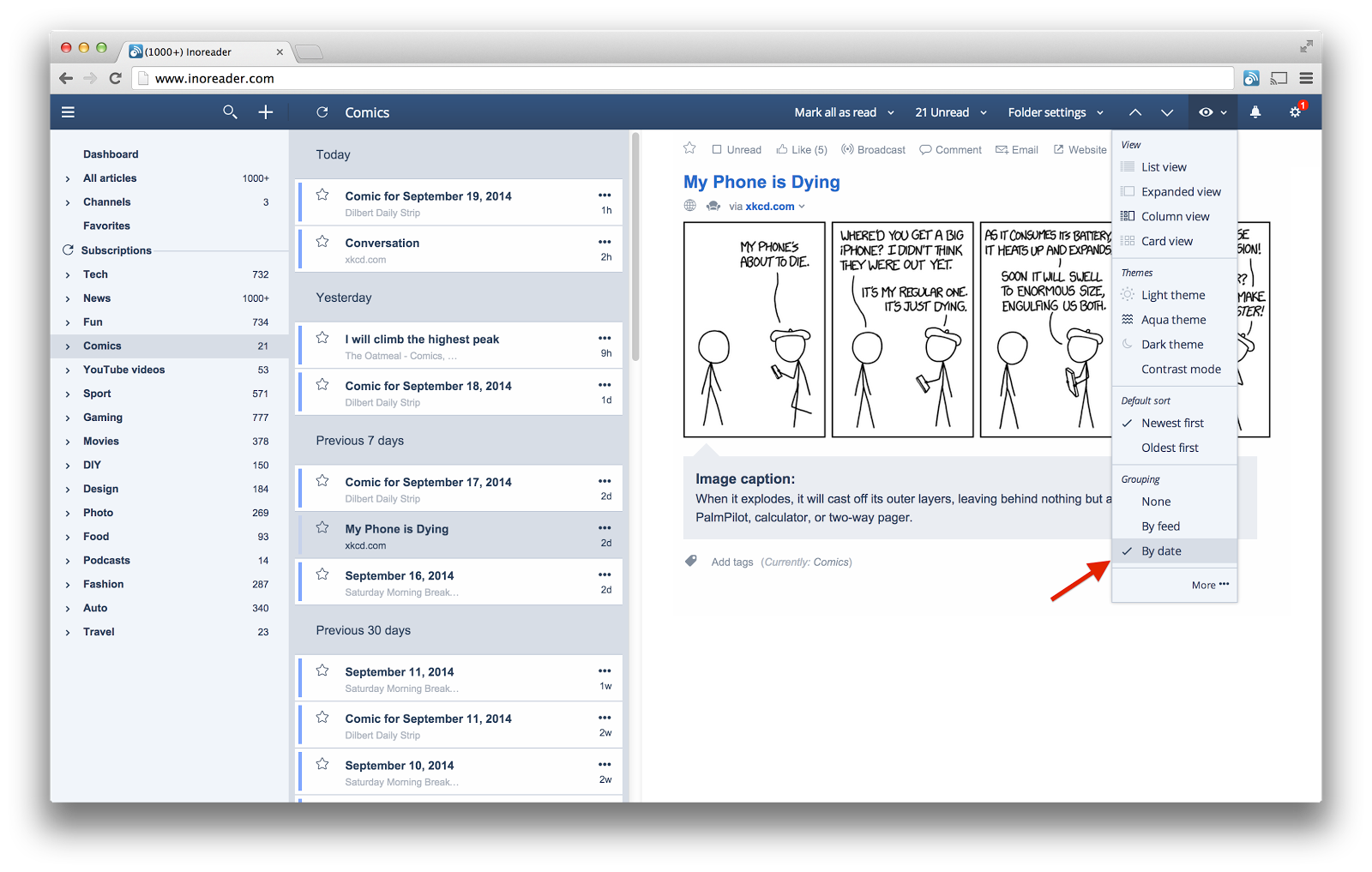Screen dimensions: 1372x872
Task: Click the tag icon to add tags
Action: [x=691, y=562]
